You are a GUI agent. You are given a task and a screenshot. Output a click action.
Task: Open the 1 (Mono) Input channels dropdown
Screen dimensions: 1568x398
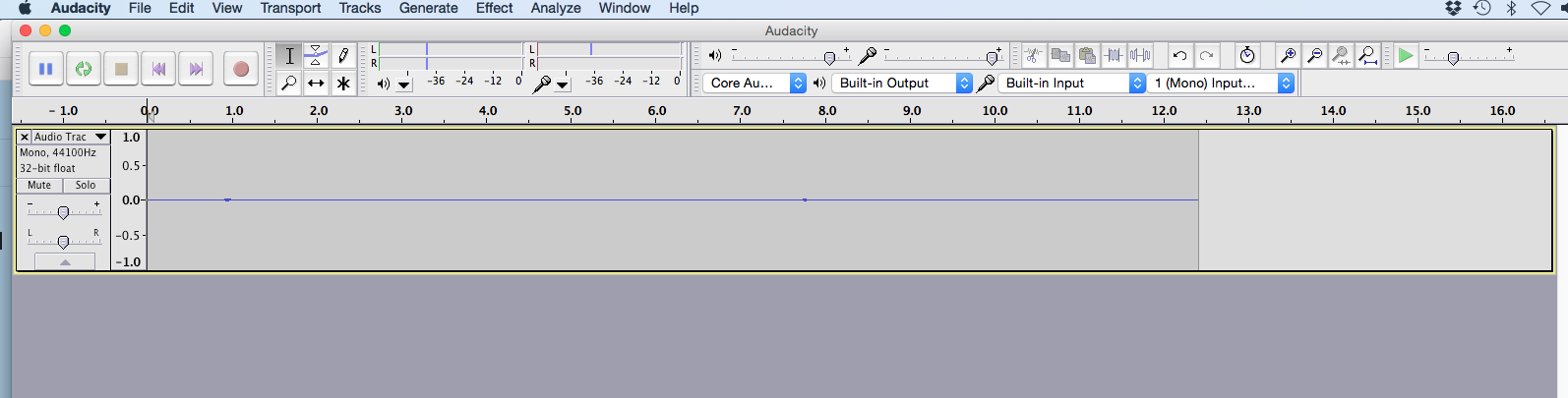pos(1220,84)
